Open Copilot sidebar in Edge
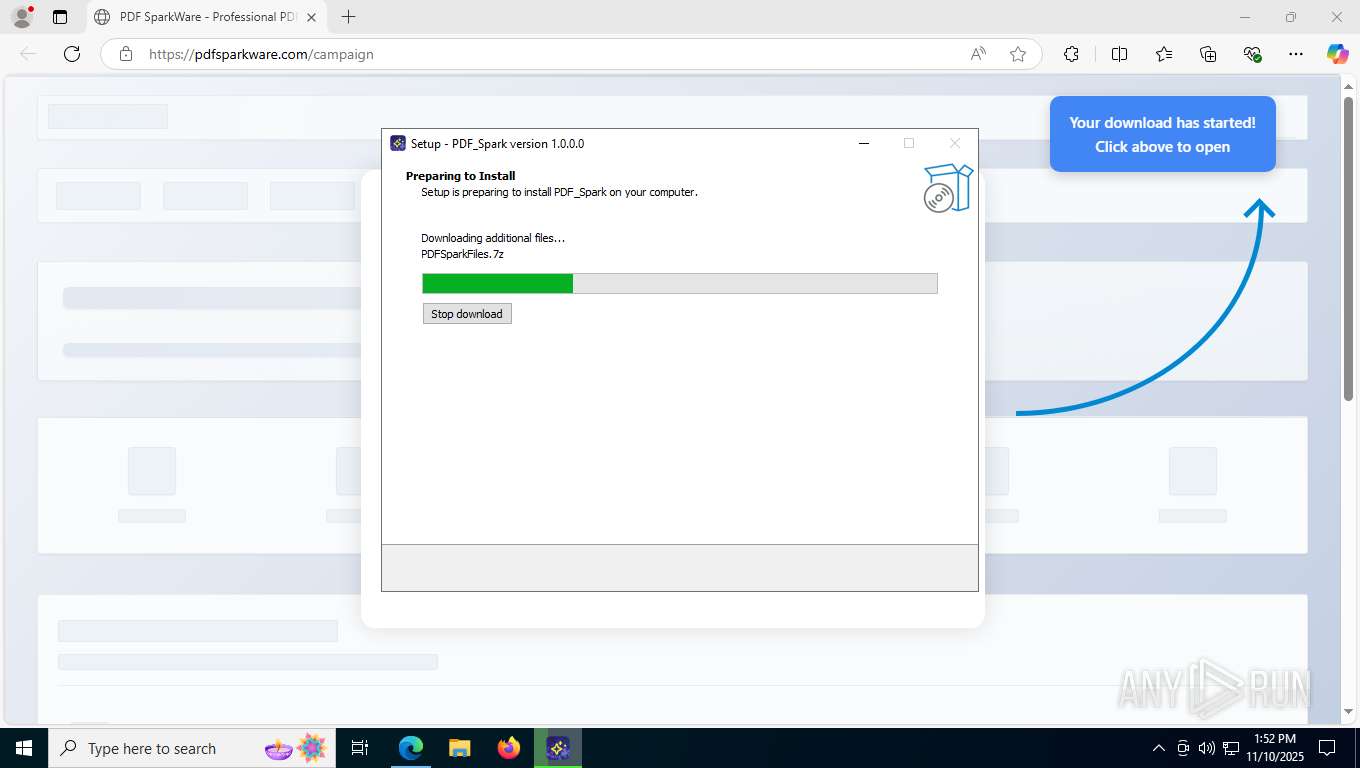This screenshot has height=768, width=1360. pos(1337,54)
